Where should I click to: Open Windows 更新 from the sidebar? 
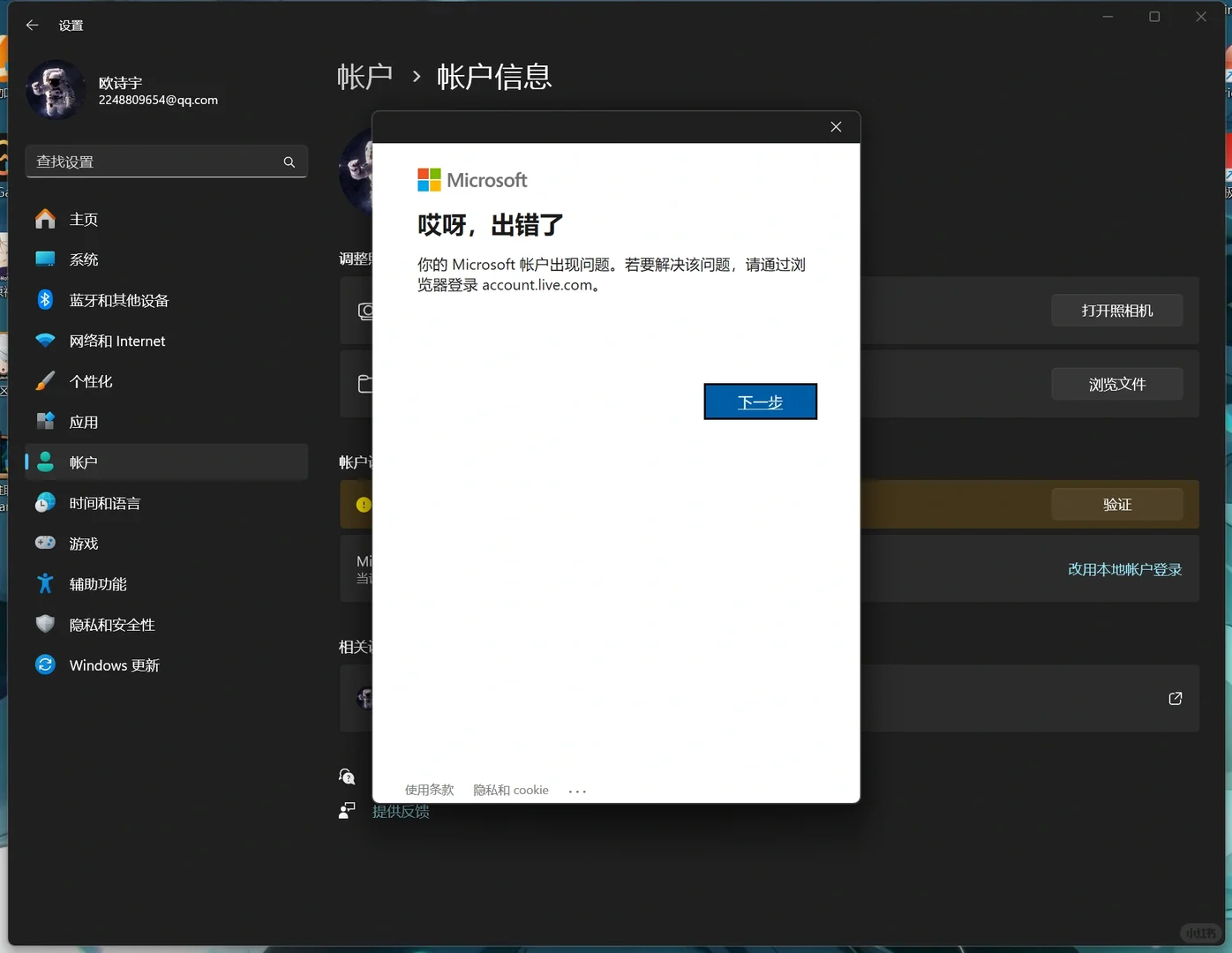click(45, 664)
